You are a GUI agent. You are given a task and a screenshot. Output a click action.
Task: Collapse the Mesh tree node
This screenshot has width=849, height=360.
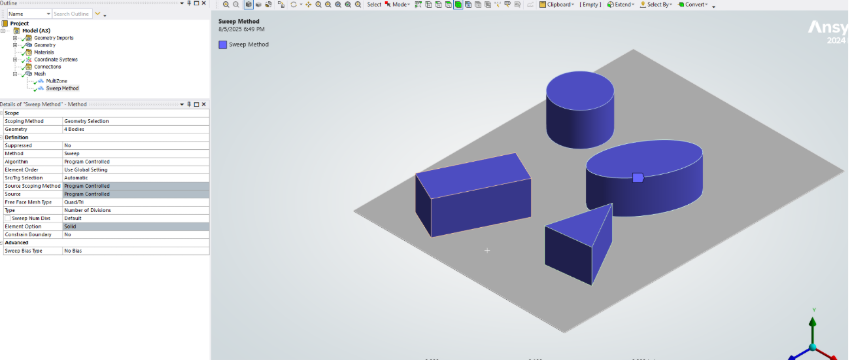tap(15, 74)
